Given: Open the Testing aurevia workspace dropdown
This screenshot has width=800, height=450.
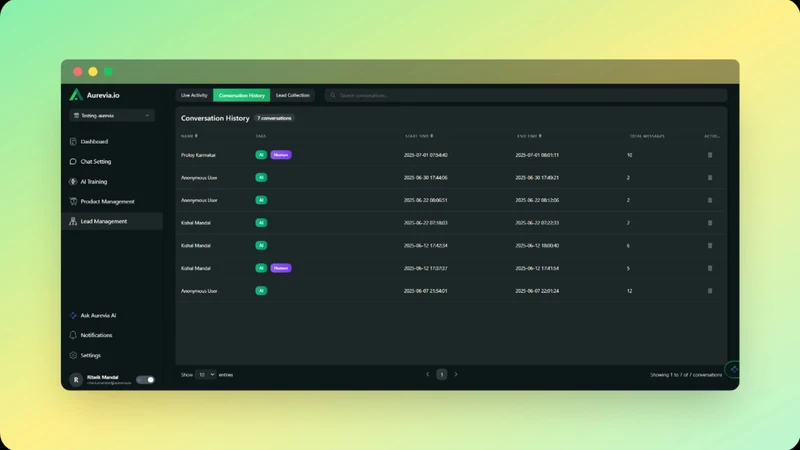Looking at the screenshot, I should point(112,115).
